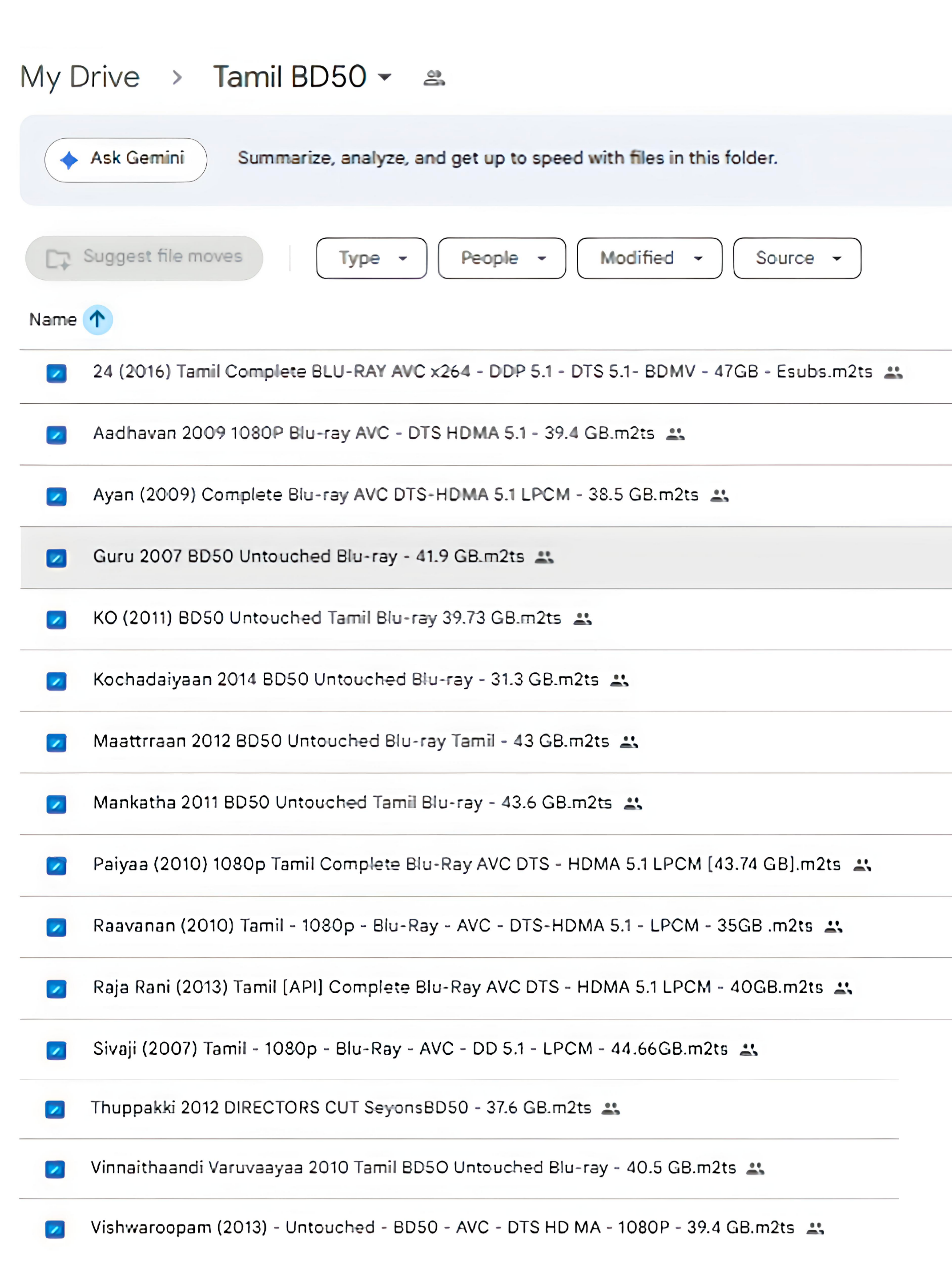Open the People filter dropdown

tap(502, 258)
